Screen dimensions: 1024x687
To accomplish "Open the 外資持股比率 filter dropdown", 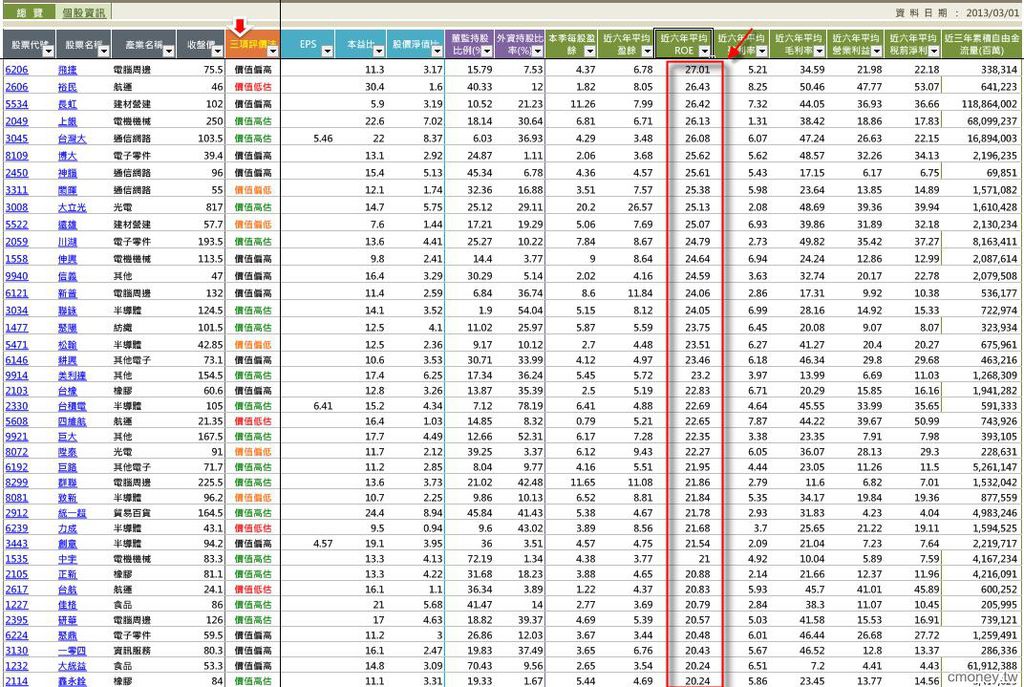I will pos(537,51).
